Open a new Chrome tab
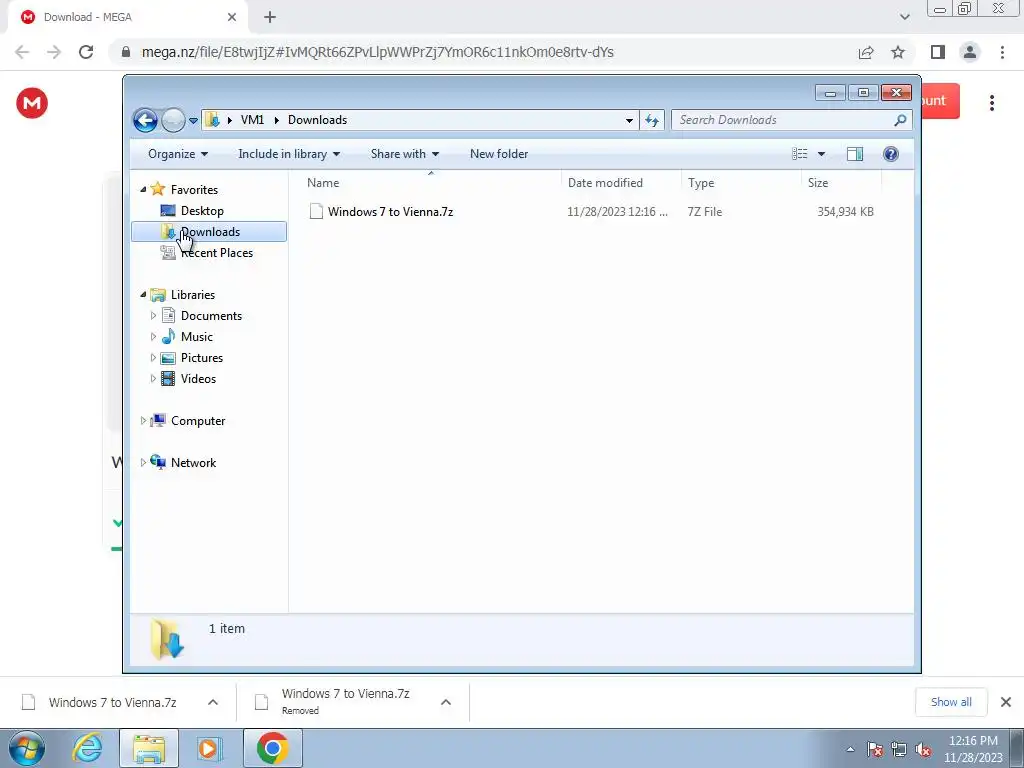 [270, 18]
